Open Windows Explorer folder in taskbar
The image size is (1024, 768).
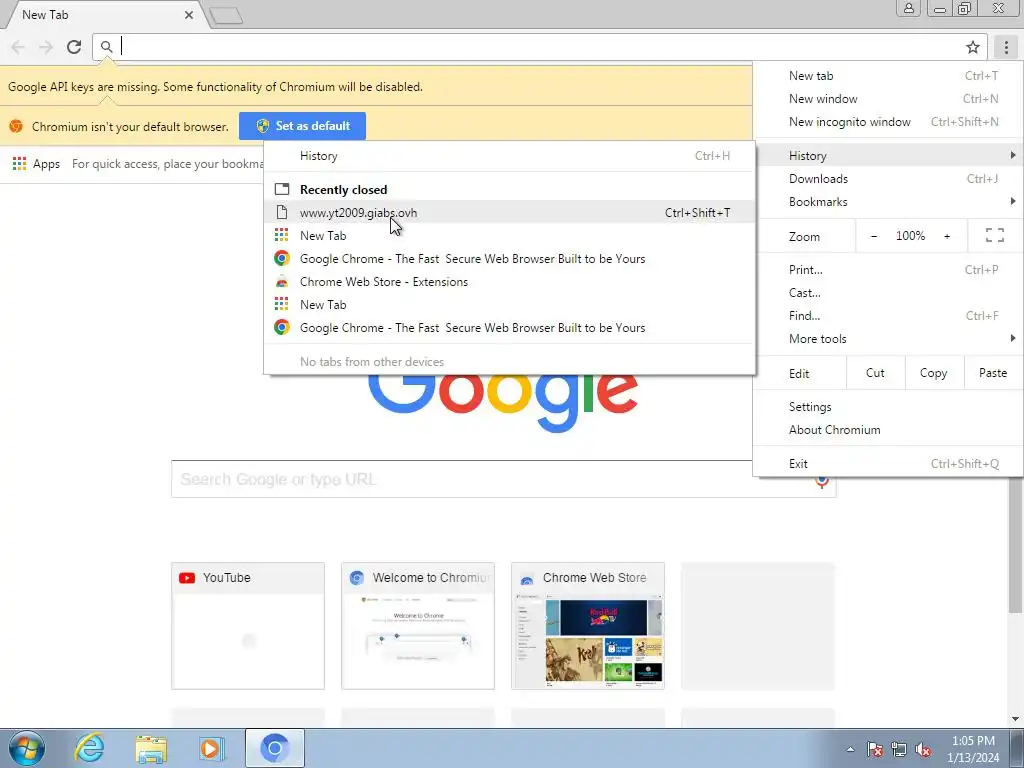(x=151, y=748)
